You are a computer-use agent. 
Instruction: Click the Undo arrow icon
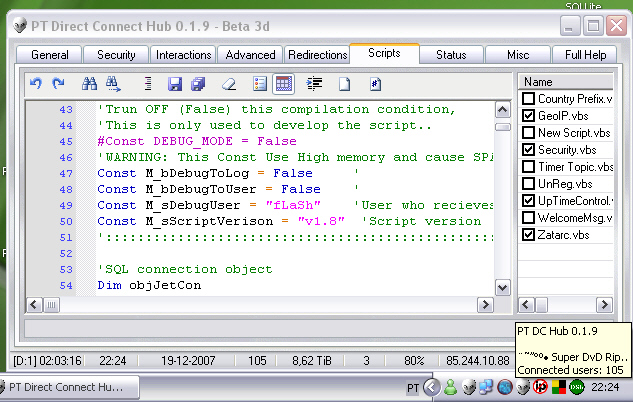37,84
